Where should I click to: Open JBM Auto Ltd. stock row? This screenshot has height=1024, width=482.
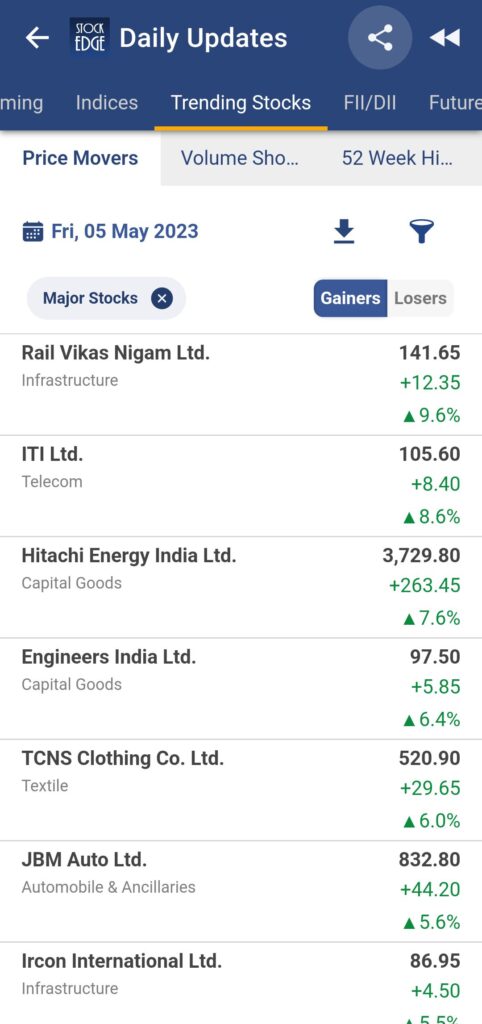tap(241, 891)
